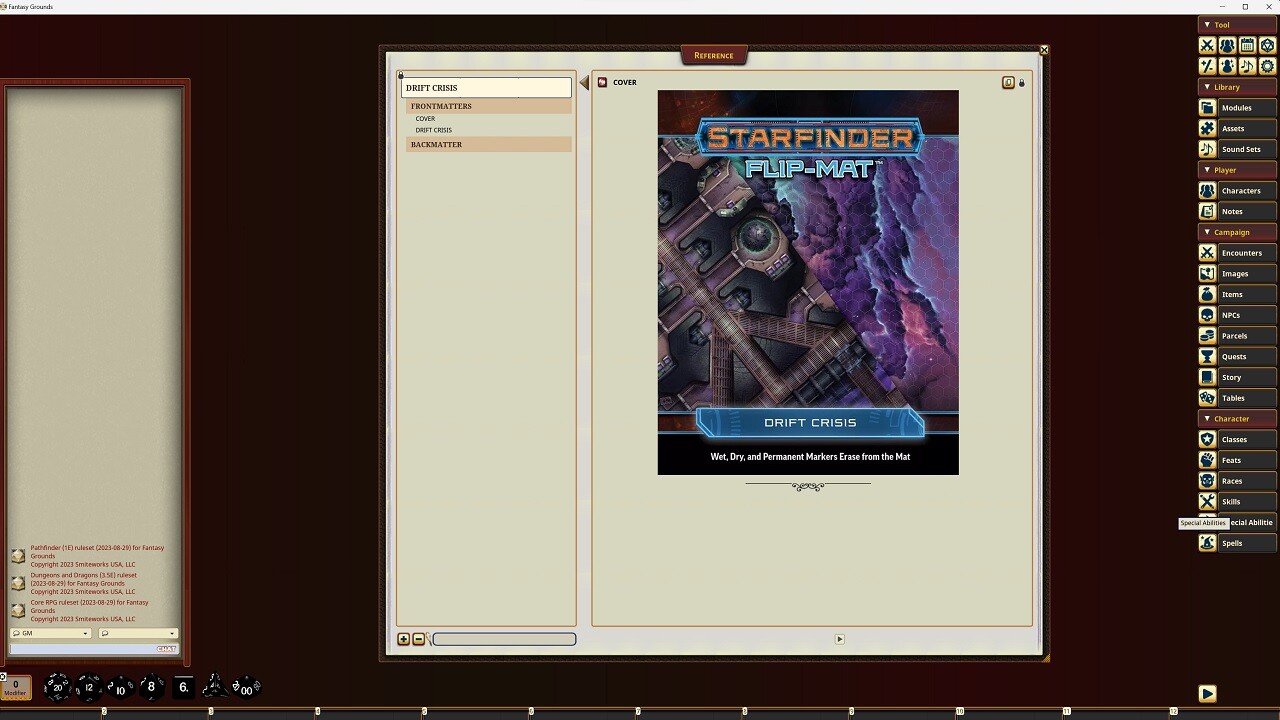Toggle the page view icon beside the lock

click(x=1008, y=82)
